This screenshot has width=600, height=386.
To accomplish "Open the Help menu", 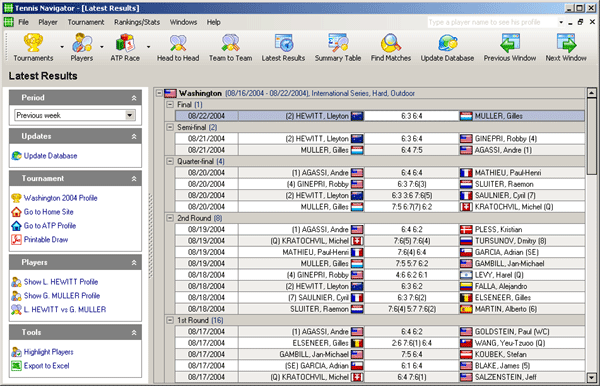I will 214,22.
